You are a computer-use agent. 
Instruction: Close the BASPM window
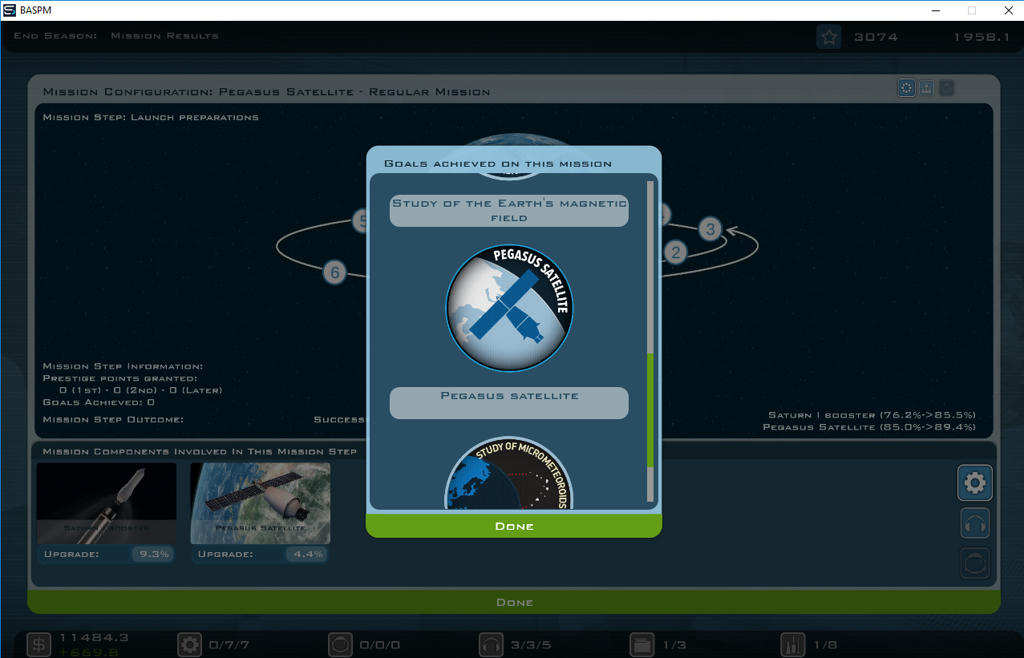[1008, 10]
